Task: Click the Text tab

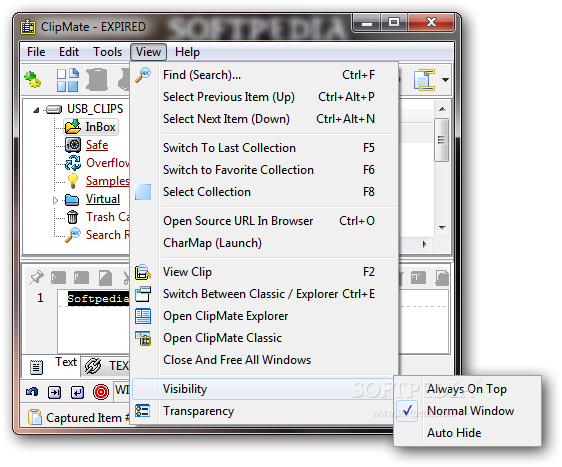Action: 66,362
